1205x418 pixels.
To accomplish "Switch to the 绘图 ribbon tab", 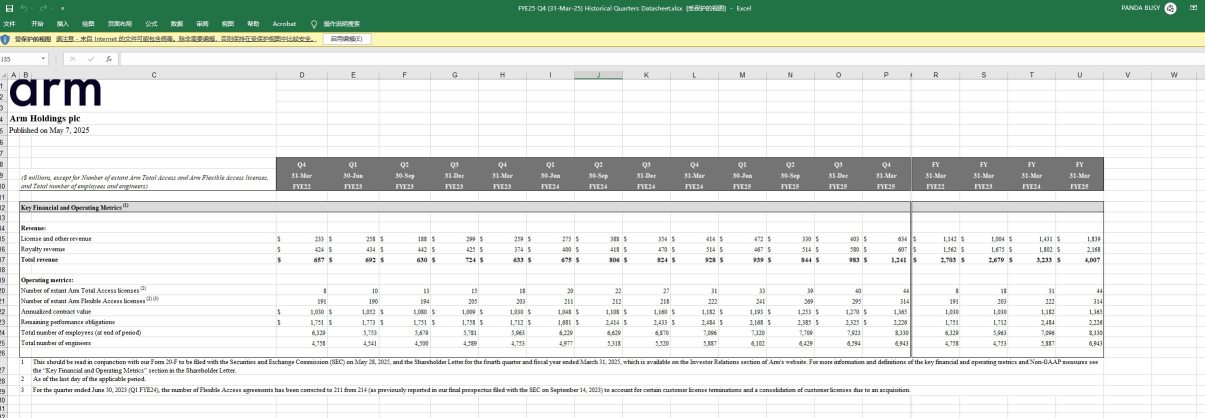I will click(x=89, y=22).
